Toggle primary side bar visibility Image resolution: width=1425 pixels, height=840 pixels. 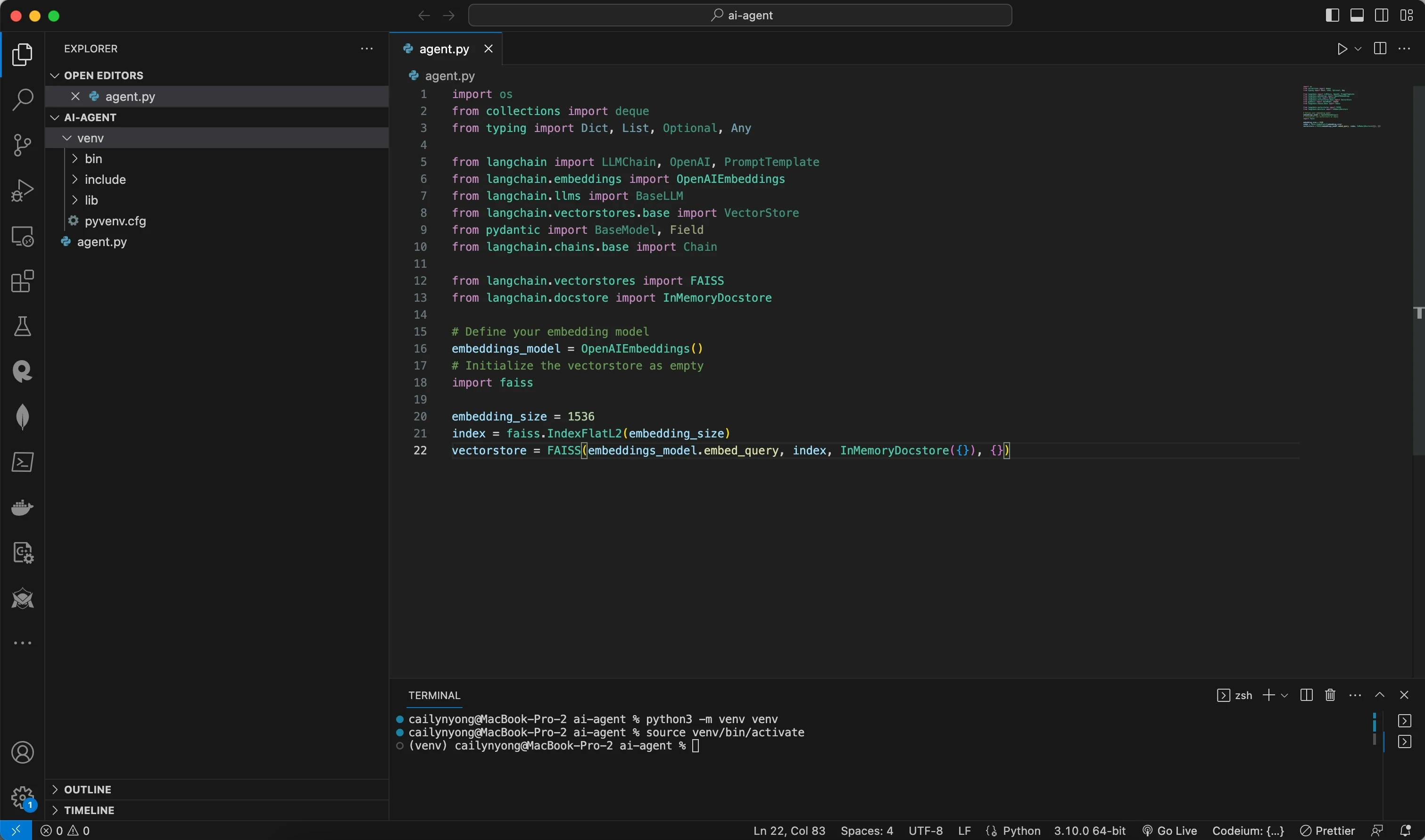point(1332,15)
